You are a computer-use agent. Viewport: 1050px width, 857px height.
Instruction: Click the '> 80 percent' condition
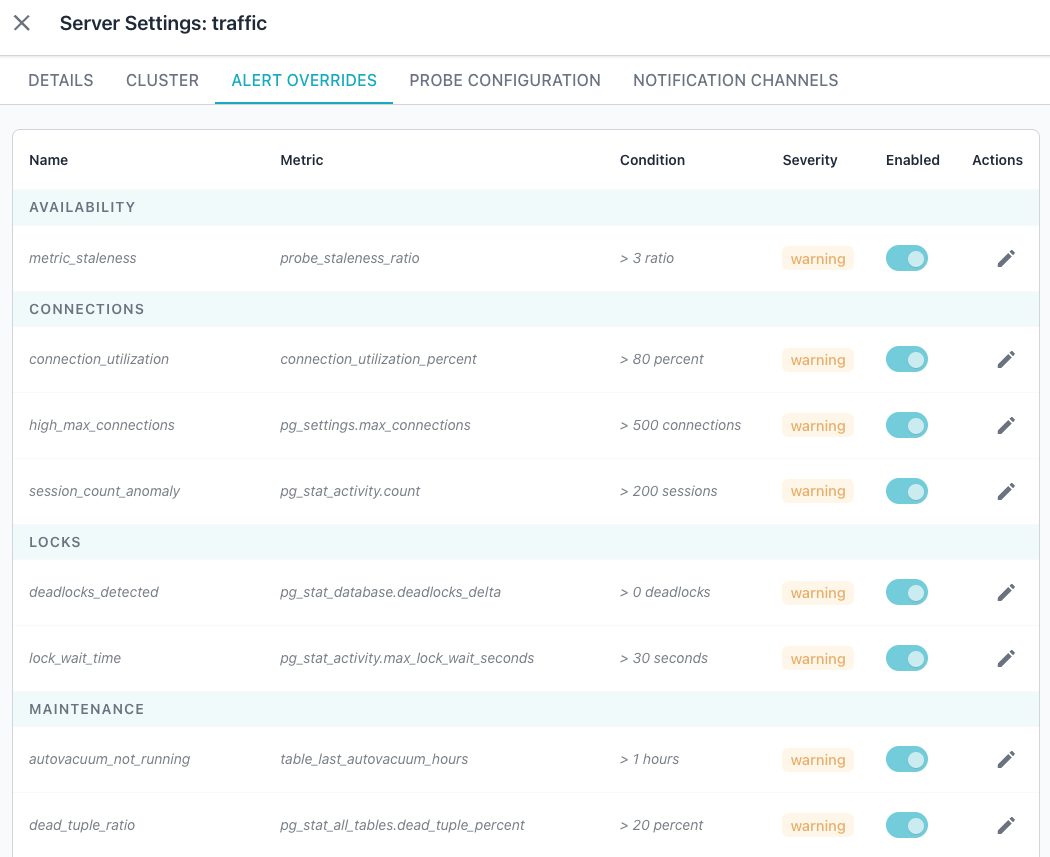662,360
